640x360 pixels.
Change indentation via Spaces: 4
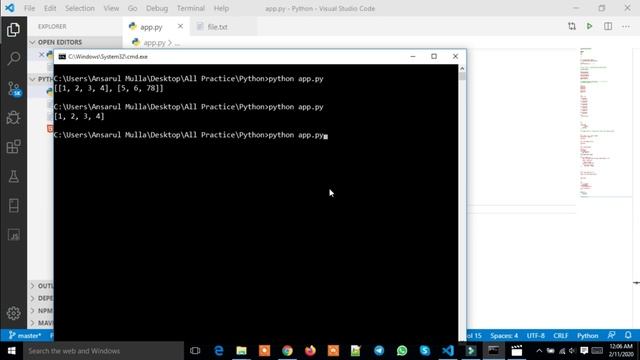coord(504,336)
